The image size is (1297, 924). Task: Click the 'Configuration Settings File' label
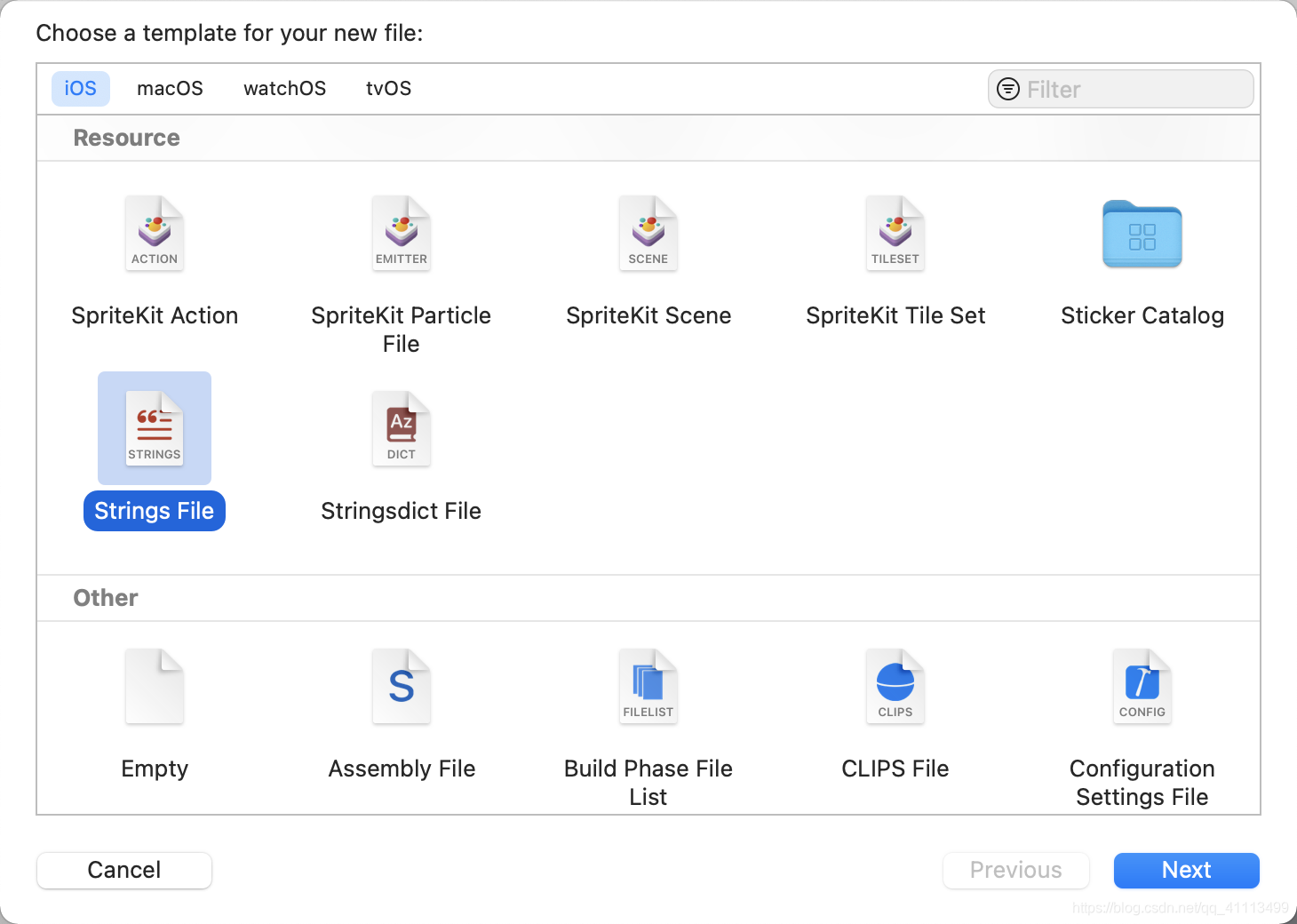pyautogui.click(x=1142, y=783)
